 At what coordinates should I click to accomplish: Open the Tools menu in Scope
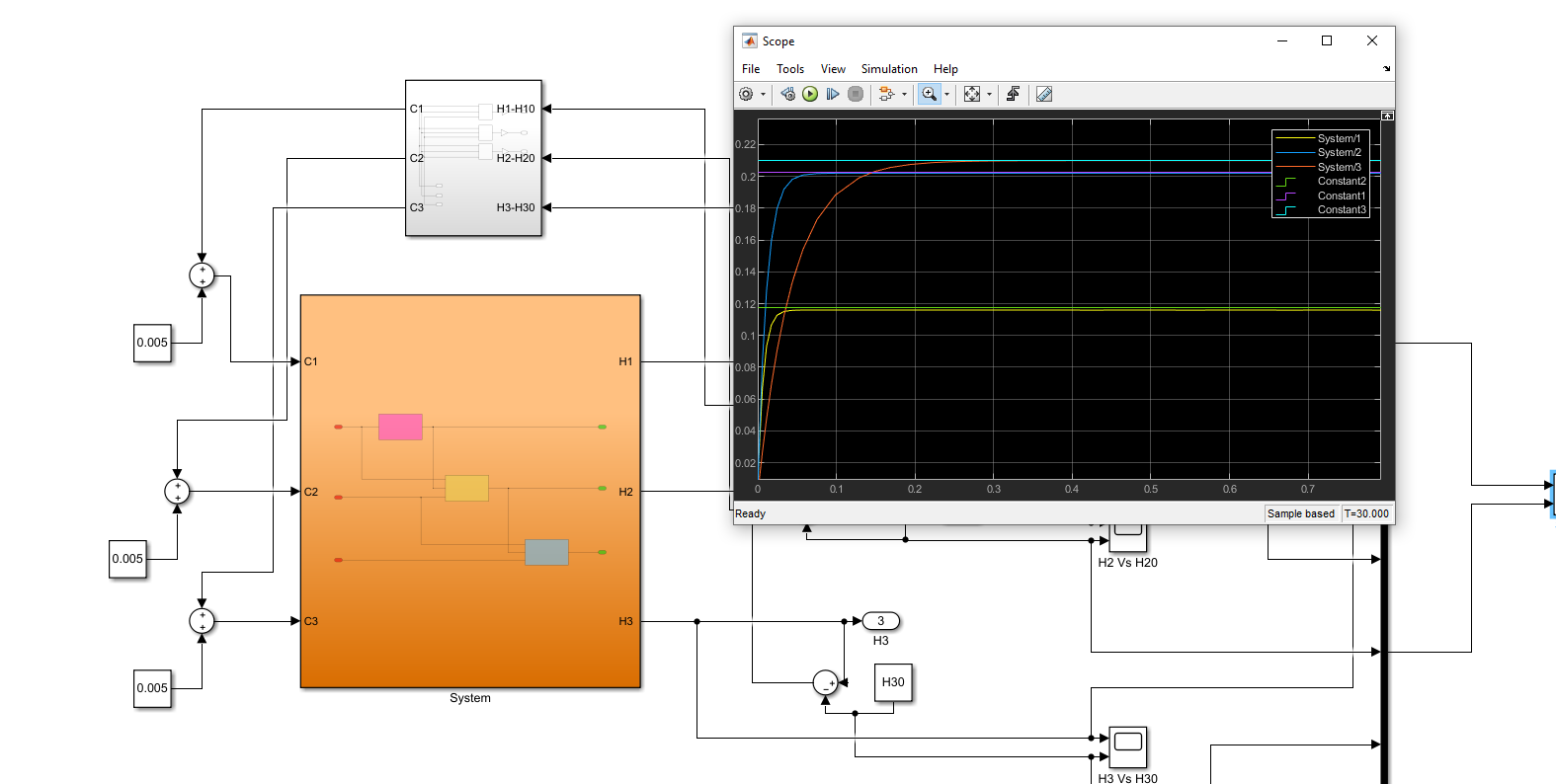pos(789,69)
